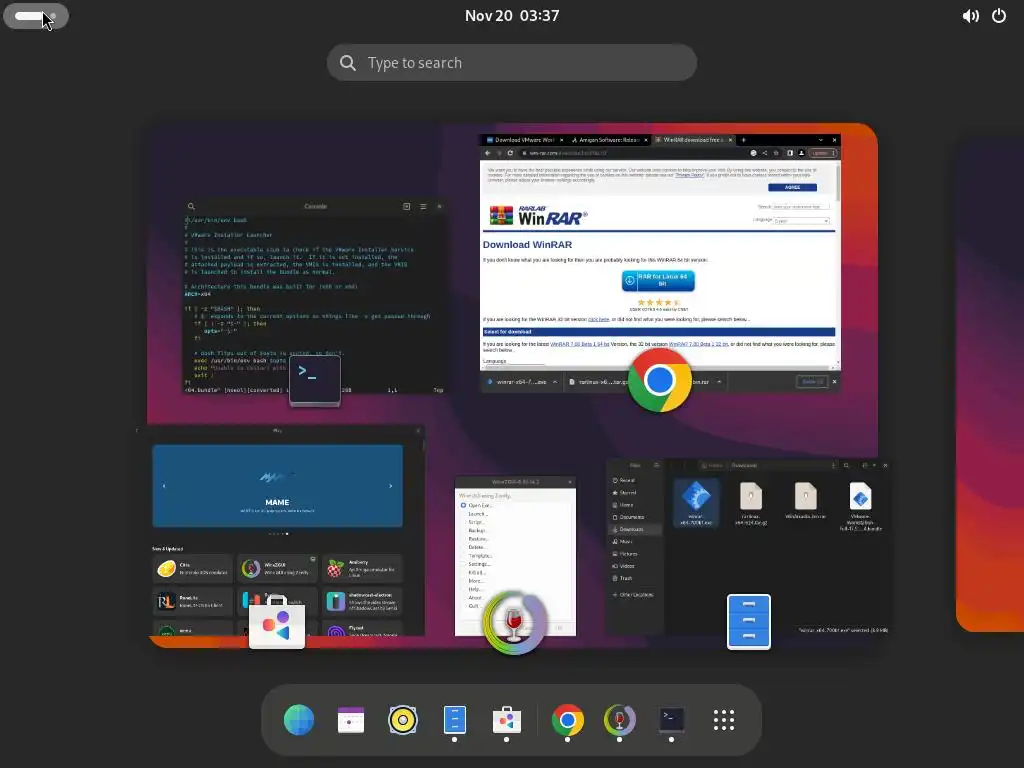Click the Activities pill in top bar
Image resolution: width=1024 pixels, height=768 pixels.
click(x=35, y=16)
